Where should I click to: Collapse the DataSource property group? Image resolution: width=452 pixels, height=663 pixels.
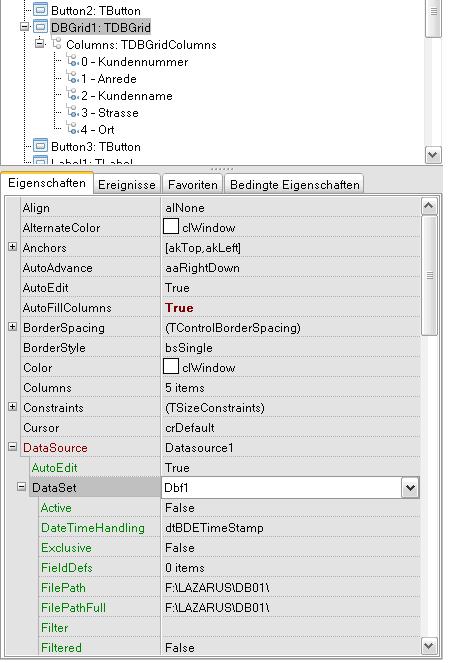pyautogui.click(x=13, y=447)
